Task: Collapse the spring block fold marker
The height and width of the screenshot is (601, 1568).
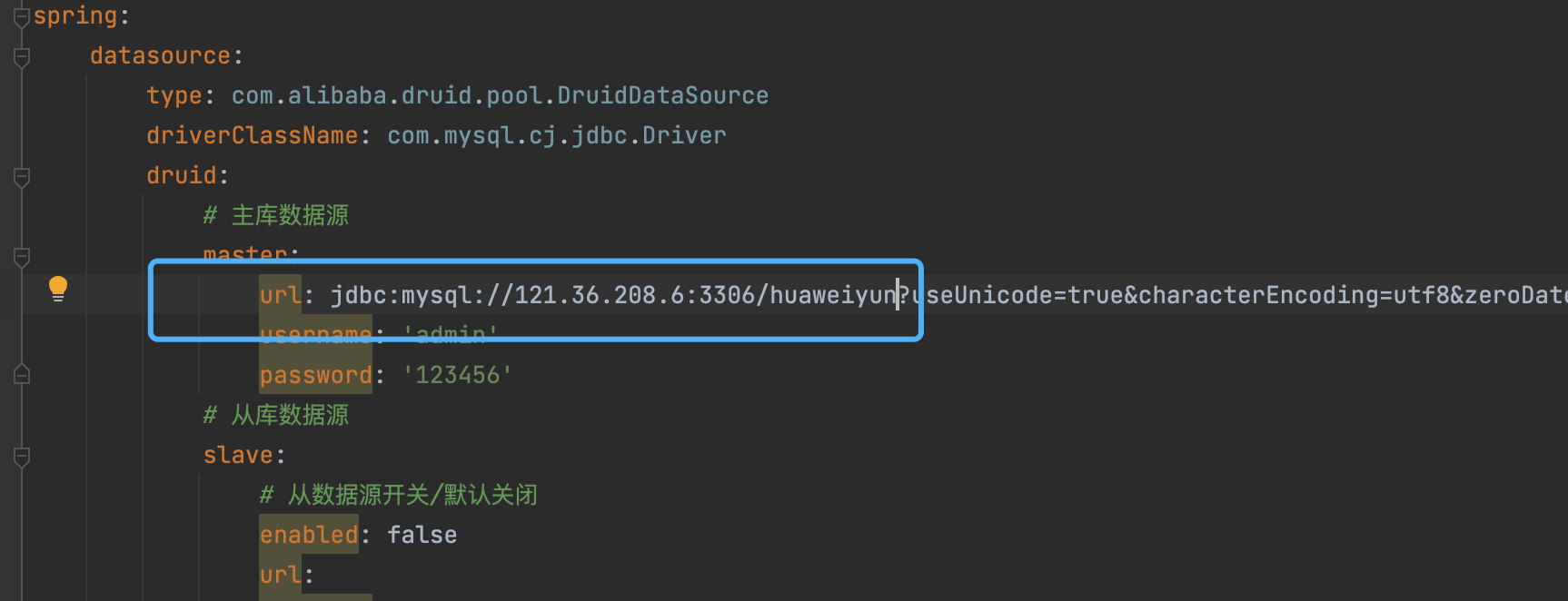Action: 23,16
